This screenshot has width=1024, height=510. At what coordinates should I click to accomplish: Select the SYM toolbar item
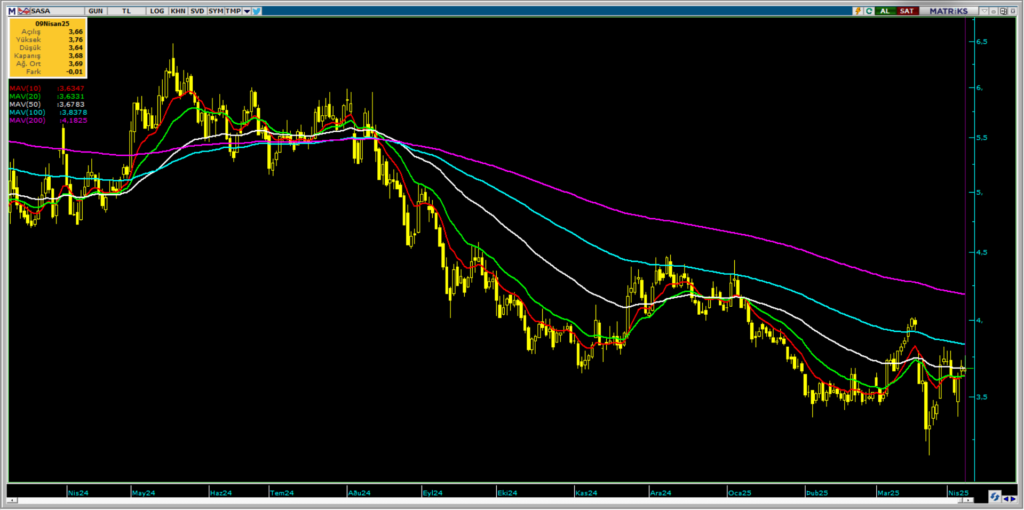pyautogui.click(x=214, y=10)
